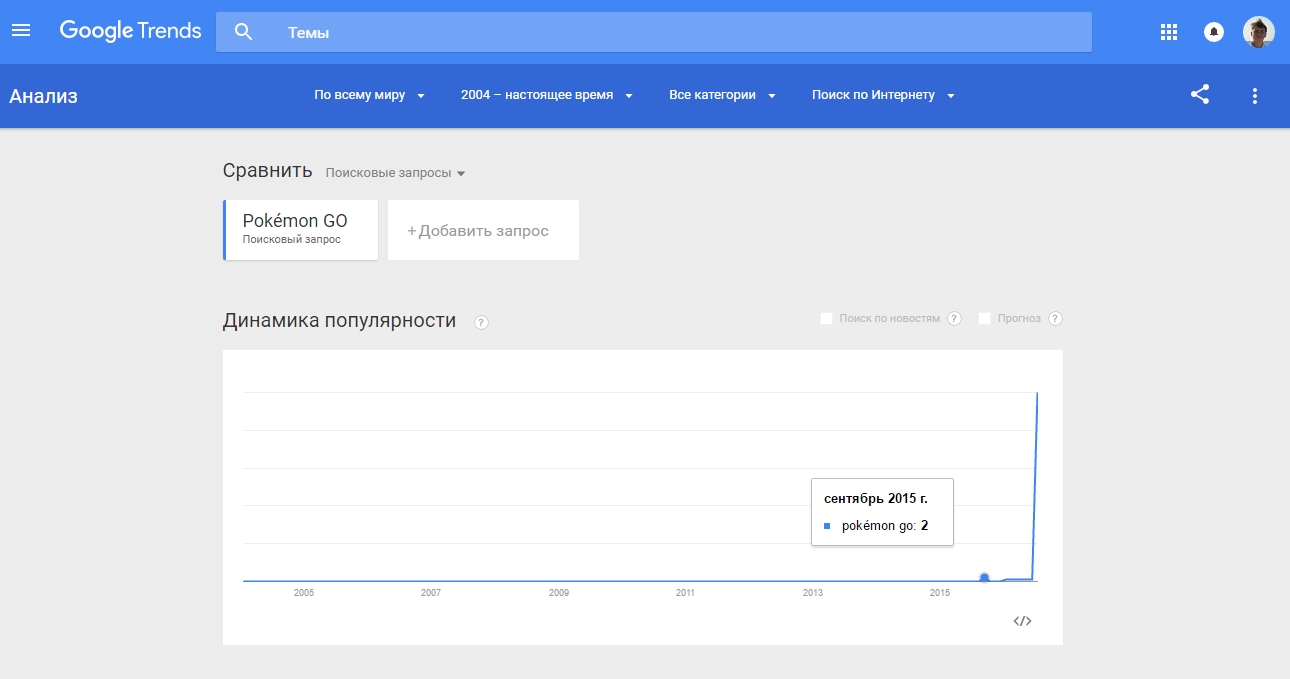The width and height of the screenshot is (1290, 679).
Task: Click the Анализ page heading
Action: click(x=43, y=96)
